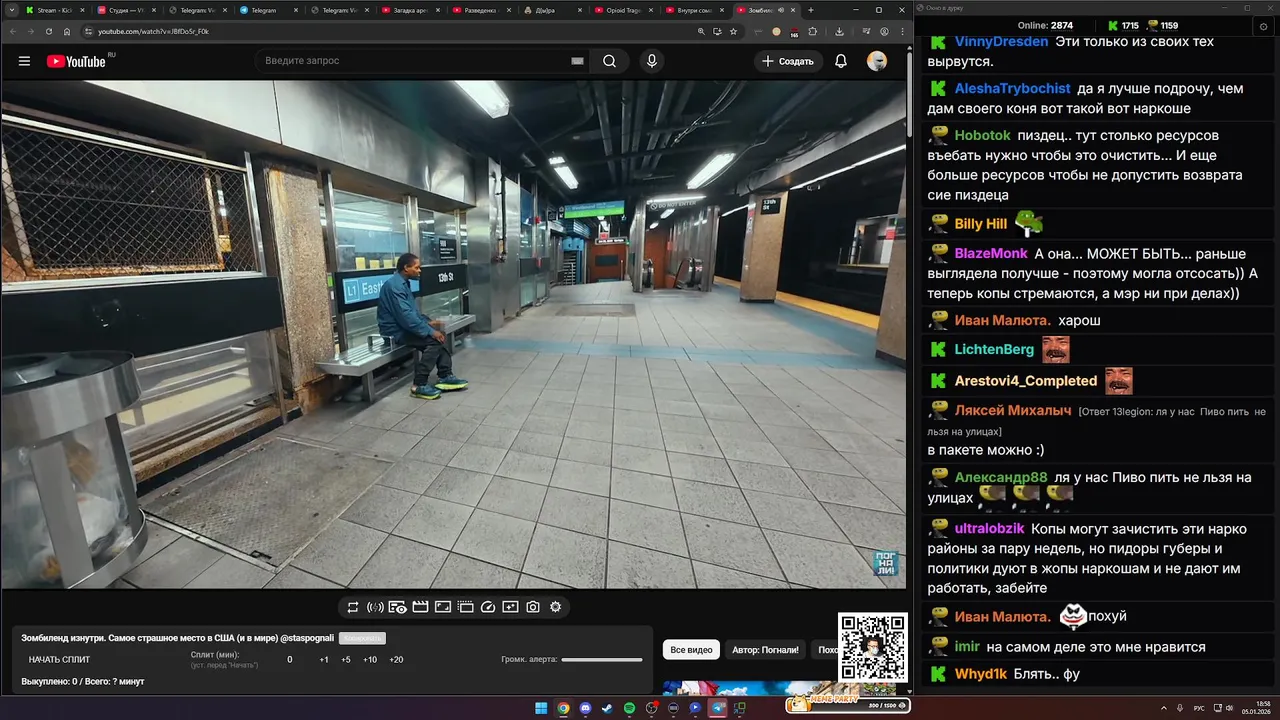Open Spotify from the taskbar
The height and width of the screenshot is (720, 1280).
point(629,708)
